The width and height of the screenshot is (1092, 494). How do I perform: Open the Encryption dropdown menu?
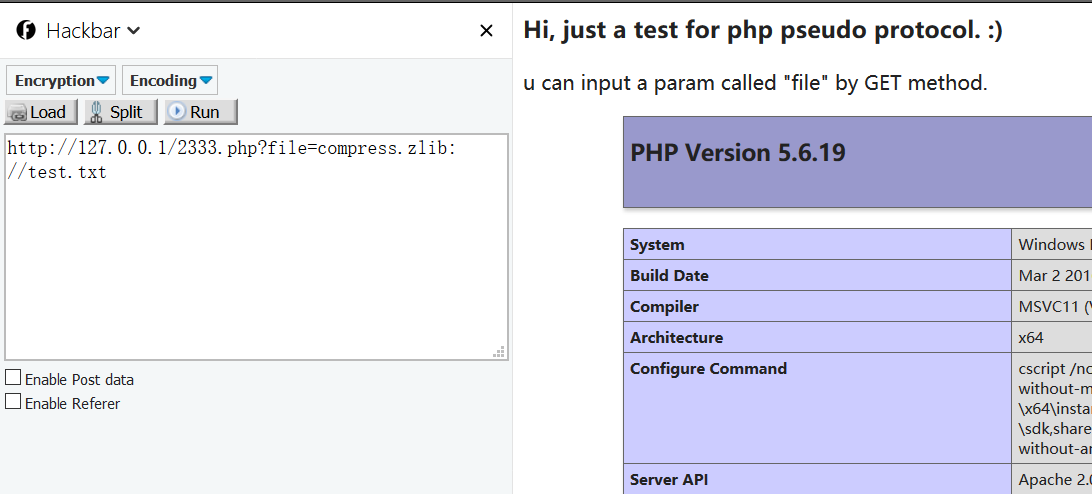[61, 81]
